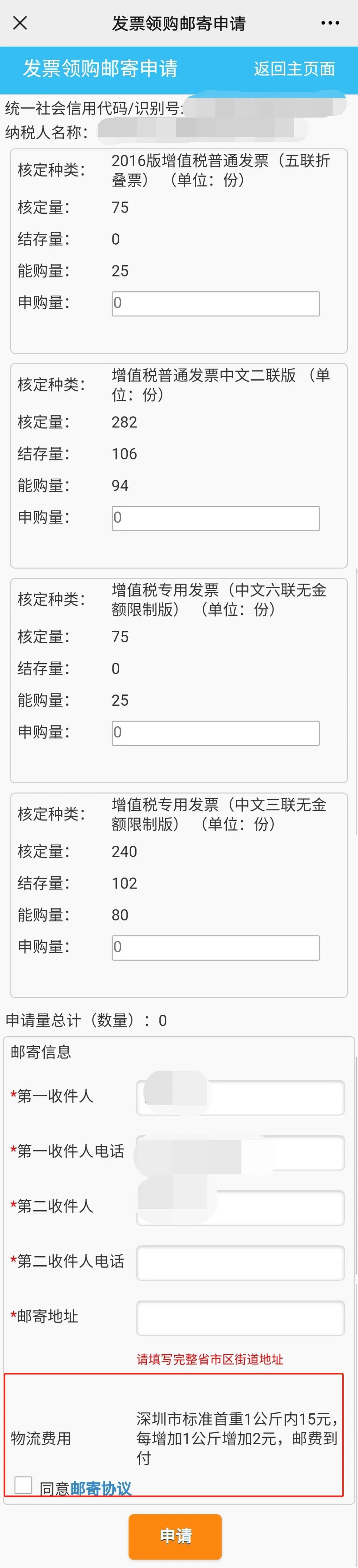Focus 申购量 field for 五联折叠票 invoice
Screen dimensions: 358x1568
[x=216, y=303]
